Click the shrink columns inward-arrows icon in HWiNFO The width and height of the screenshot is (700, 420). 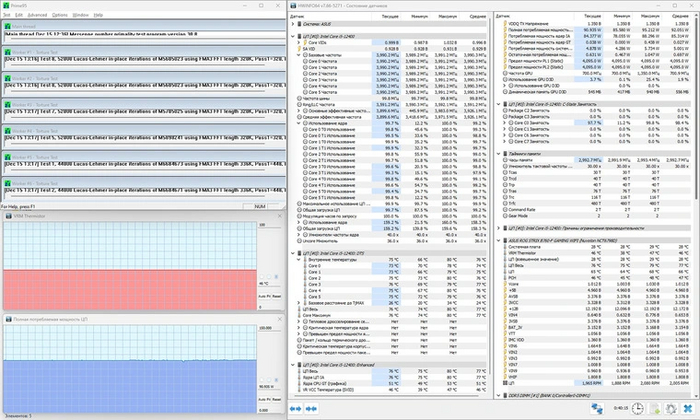[x=310, y=409]
